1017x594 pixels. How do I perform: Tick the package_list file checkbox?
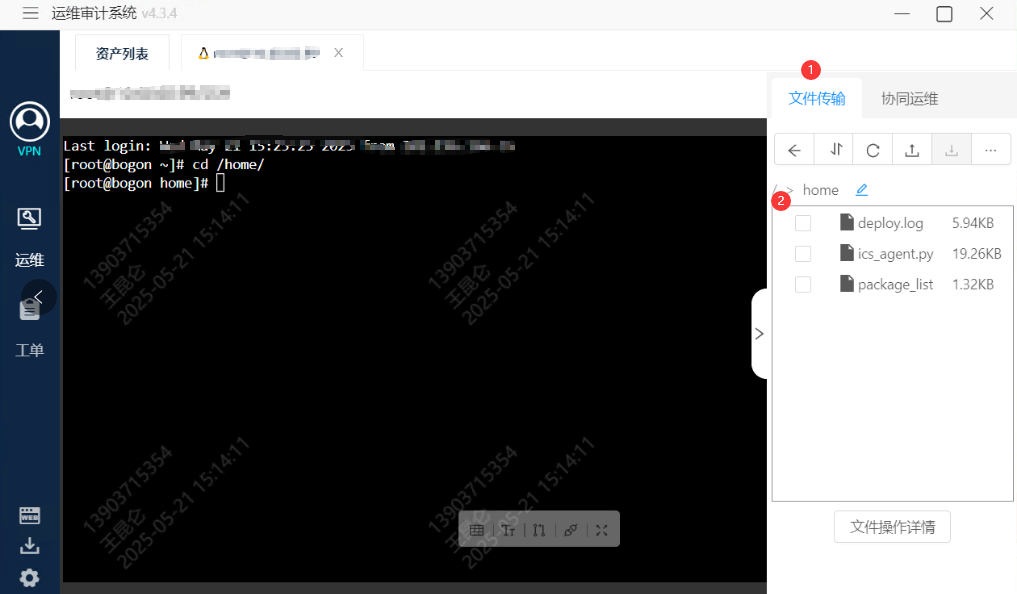click(803, 285)
